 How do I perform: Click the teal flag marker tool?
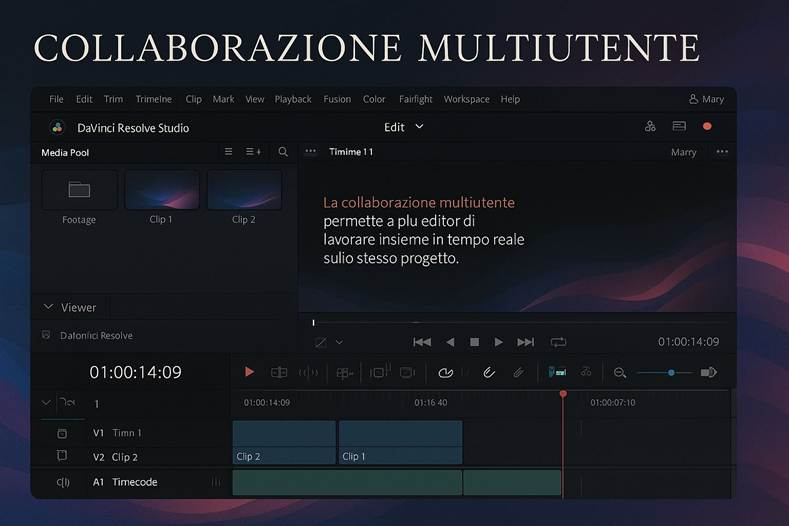tap(557, 372)
